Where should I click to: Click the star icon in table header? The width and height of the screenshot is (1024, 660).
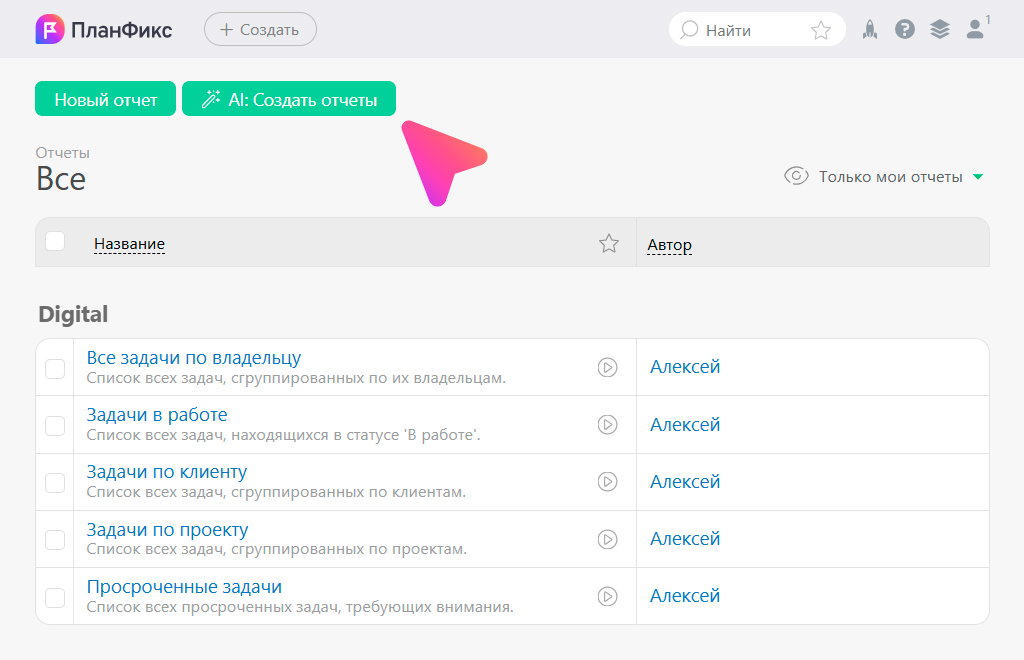609,243
